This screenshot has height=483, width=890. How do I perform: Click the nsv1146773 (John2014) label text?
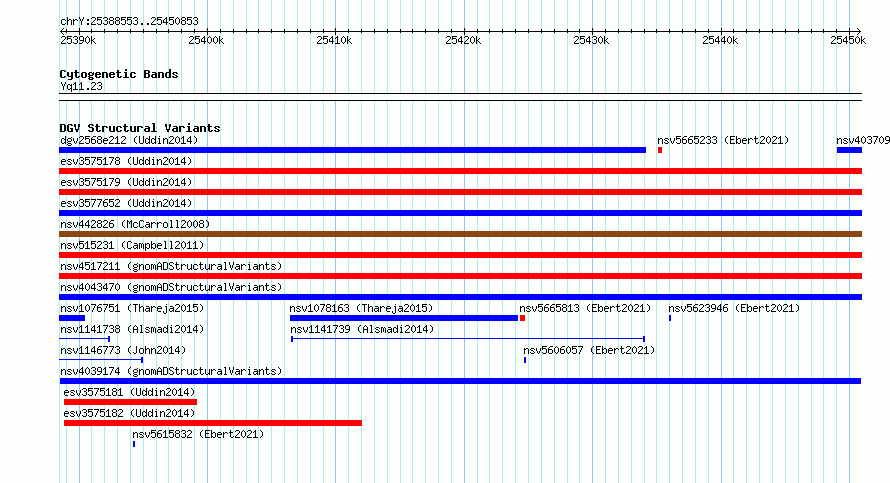(x=123, y=350)
